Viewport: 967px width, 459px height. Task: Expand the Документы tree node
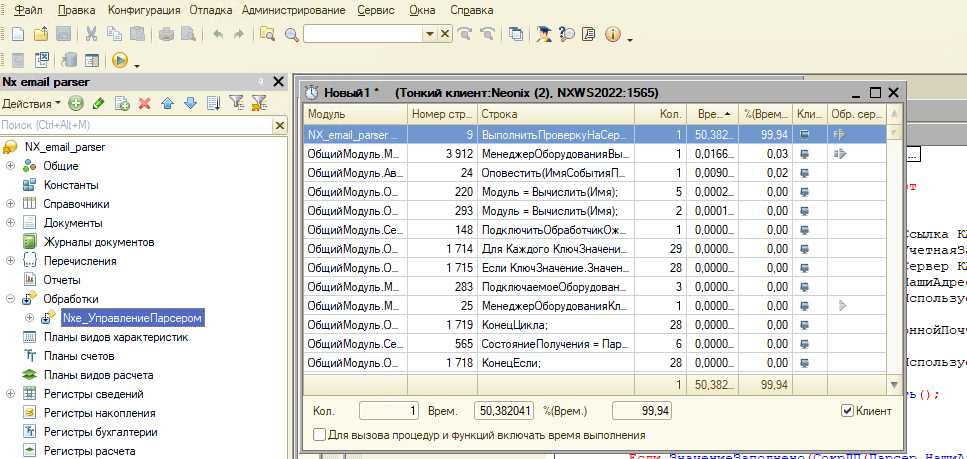click(9, 223)
